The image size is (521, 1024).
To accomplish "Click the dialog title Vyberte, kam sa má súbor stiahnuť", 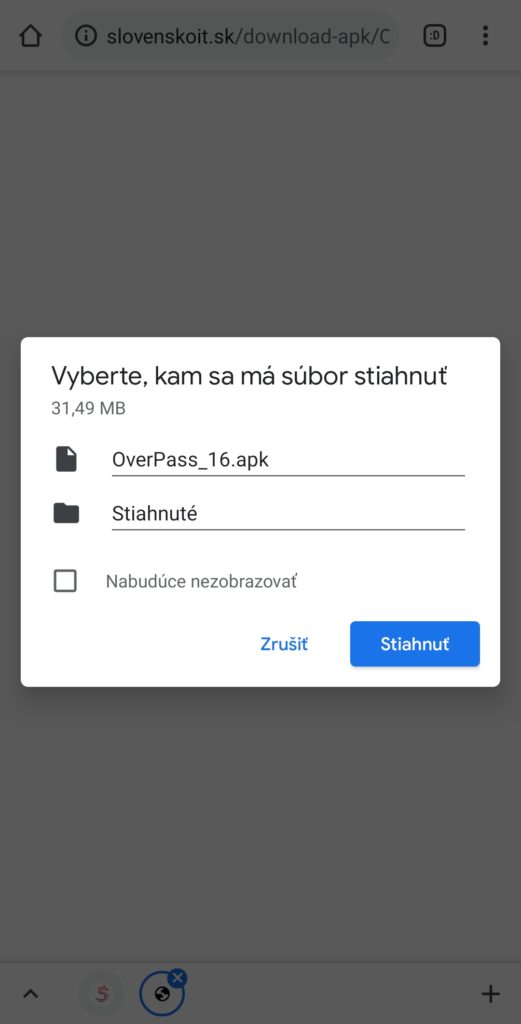I will tap(249, 376).
